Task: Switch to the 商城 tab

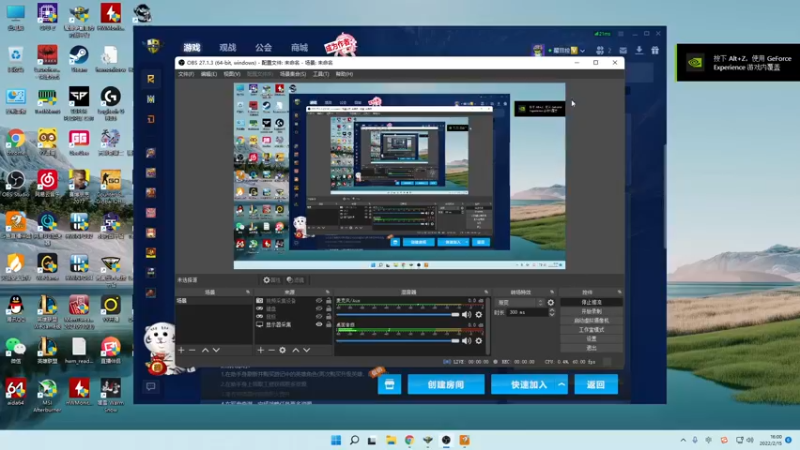Action: [x=299, y=47]
